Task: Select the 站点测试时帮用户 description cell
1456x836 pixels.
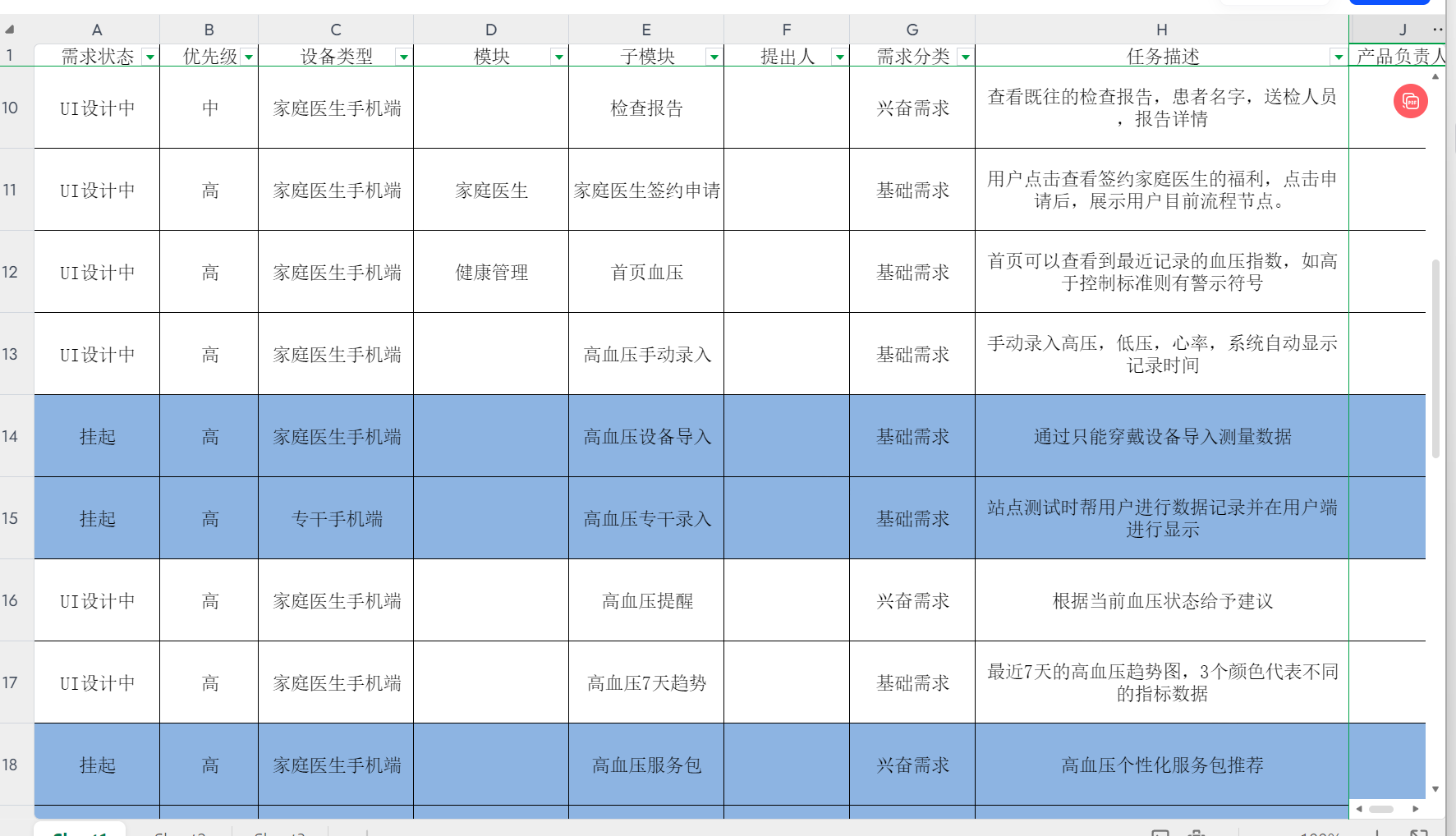Action: point(1162,518)
